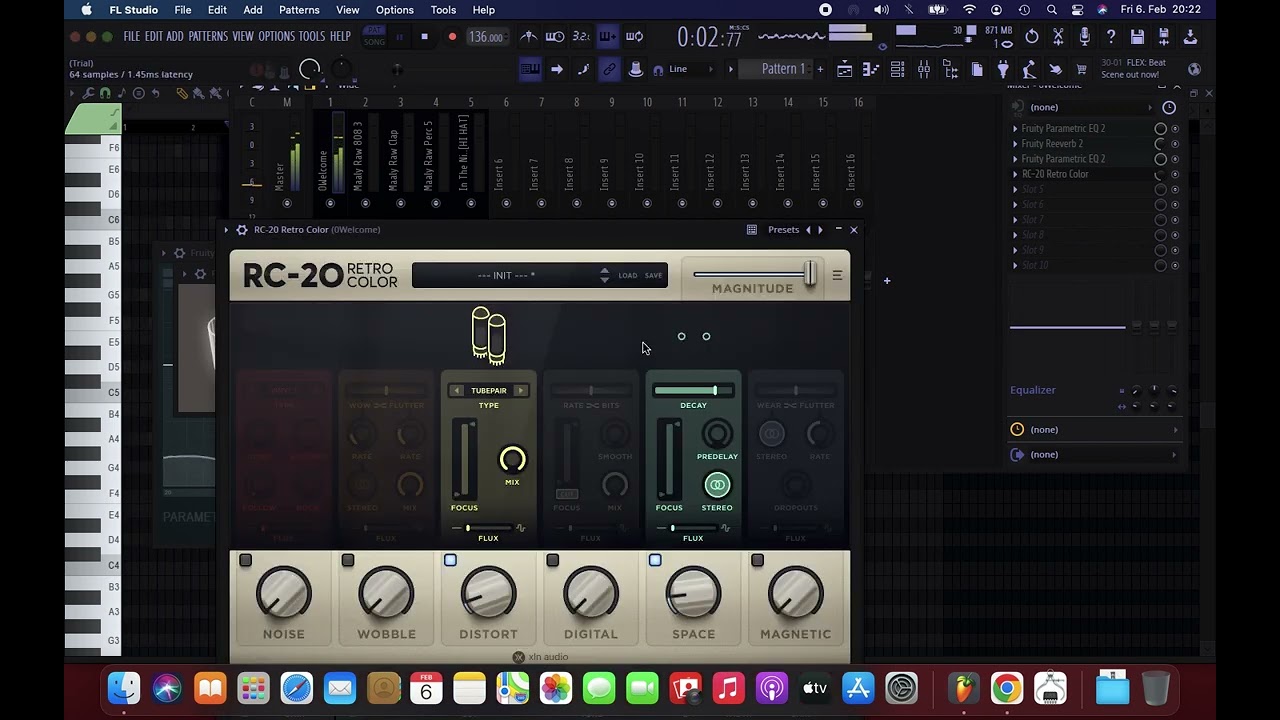Add a new pattern with plus button

click(x=820, y=69)
